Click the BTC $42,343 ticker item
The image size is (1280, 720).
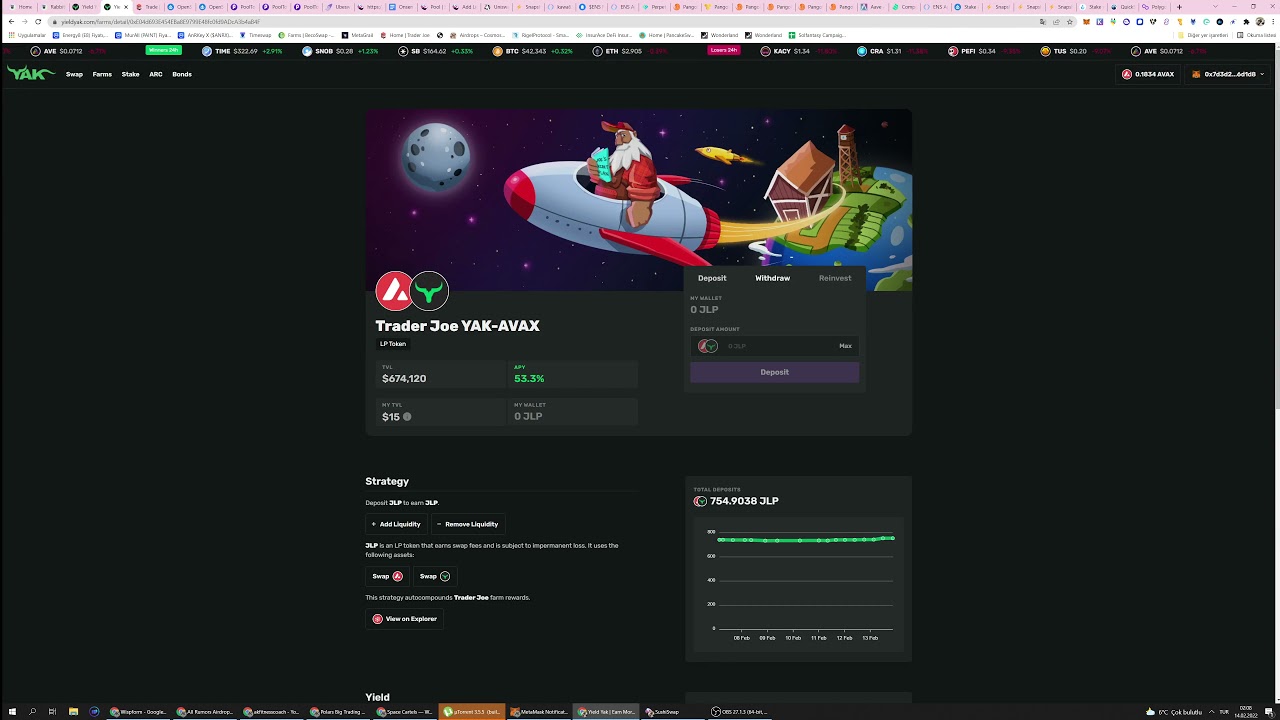[532, 51]
